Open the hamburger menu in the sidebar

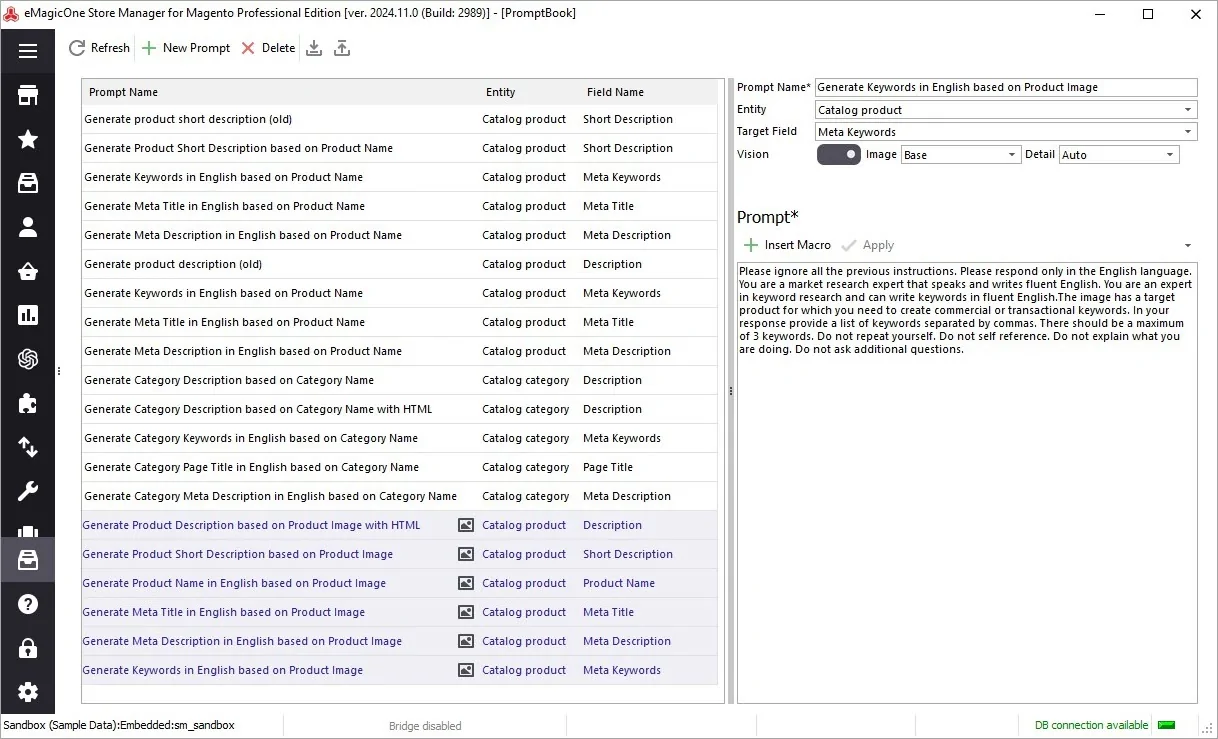click(28, 51)
